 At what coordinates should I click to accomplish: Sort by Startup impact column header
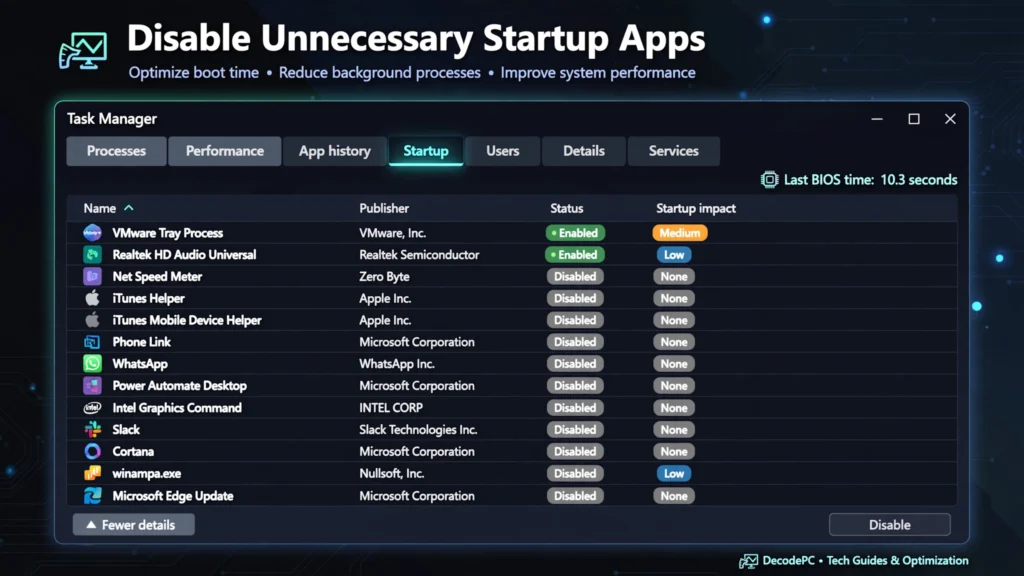pyautogui.click(x=696, y=208)
